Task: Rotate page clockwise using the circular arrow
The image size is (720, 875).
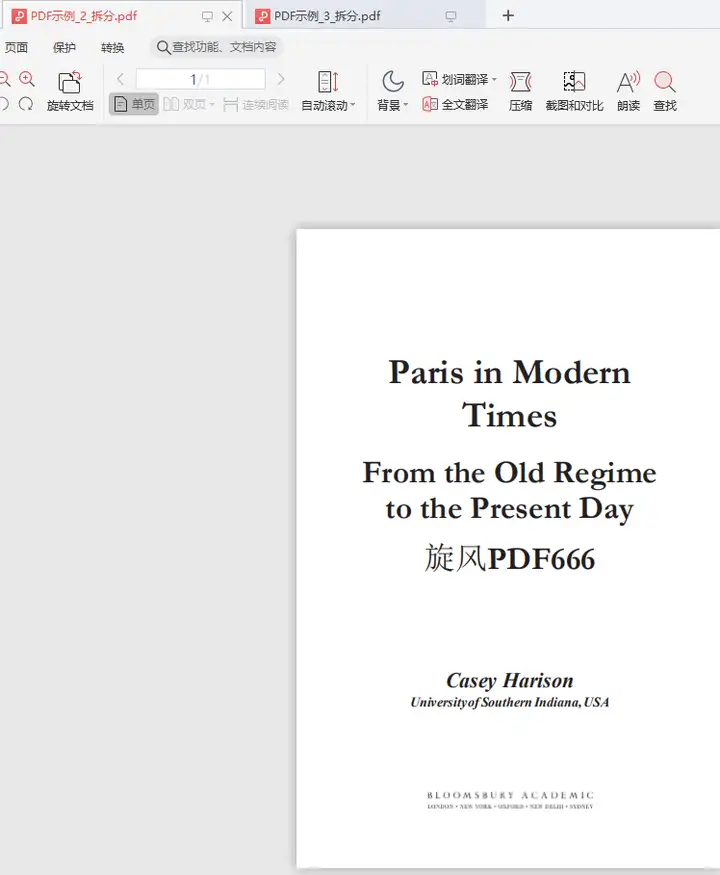Action: point(26,104)
